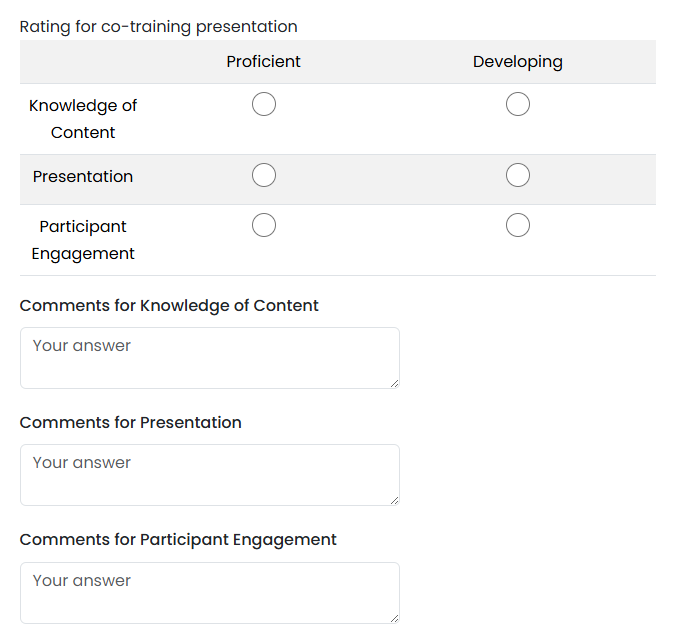Click the Presentation row label in table
This screenshot has height=635, width=674.
tap(83, 177)
